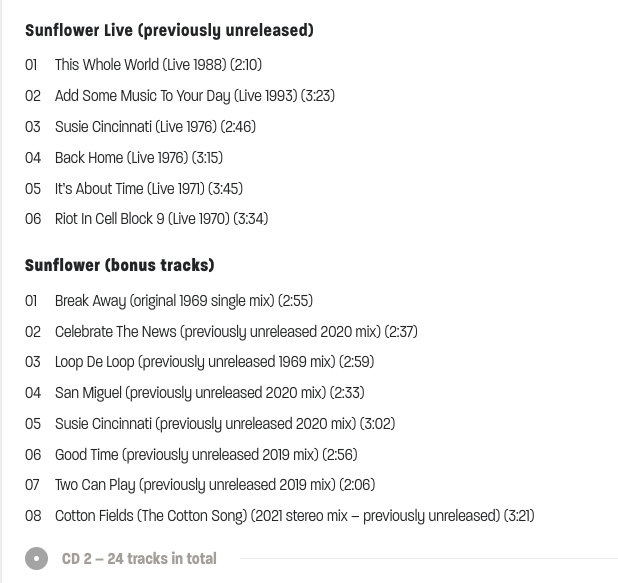The image size is (618, 583).
Task: Select Add Some Music To Your Day track
Action: (x=195, y=96)
